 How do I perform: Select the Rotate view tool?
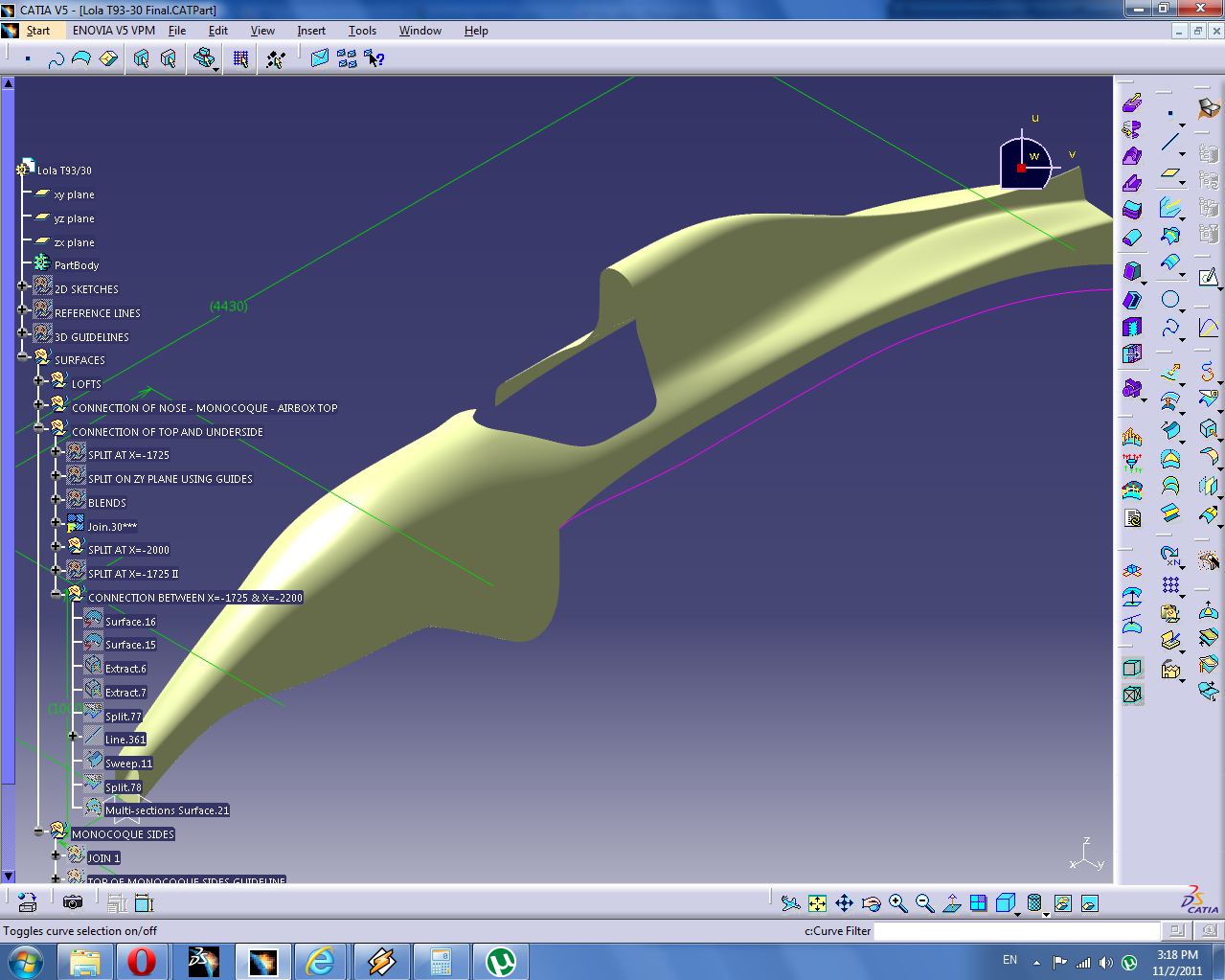[871, 902]
